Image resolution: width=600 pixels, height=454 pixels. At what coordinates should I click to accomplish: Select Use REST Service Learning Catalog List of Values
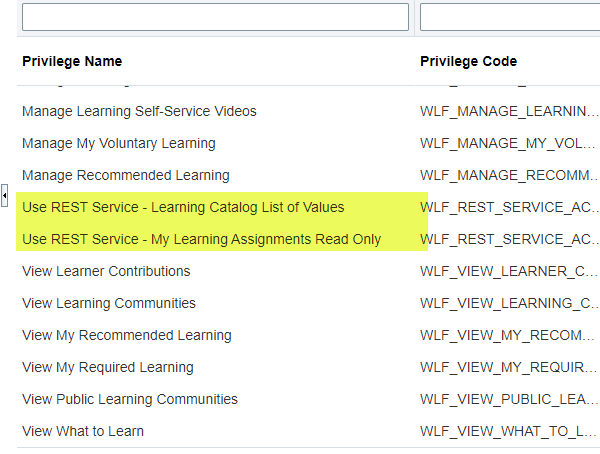coord(183,207)
